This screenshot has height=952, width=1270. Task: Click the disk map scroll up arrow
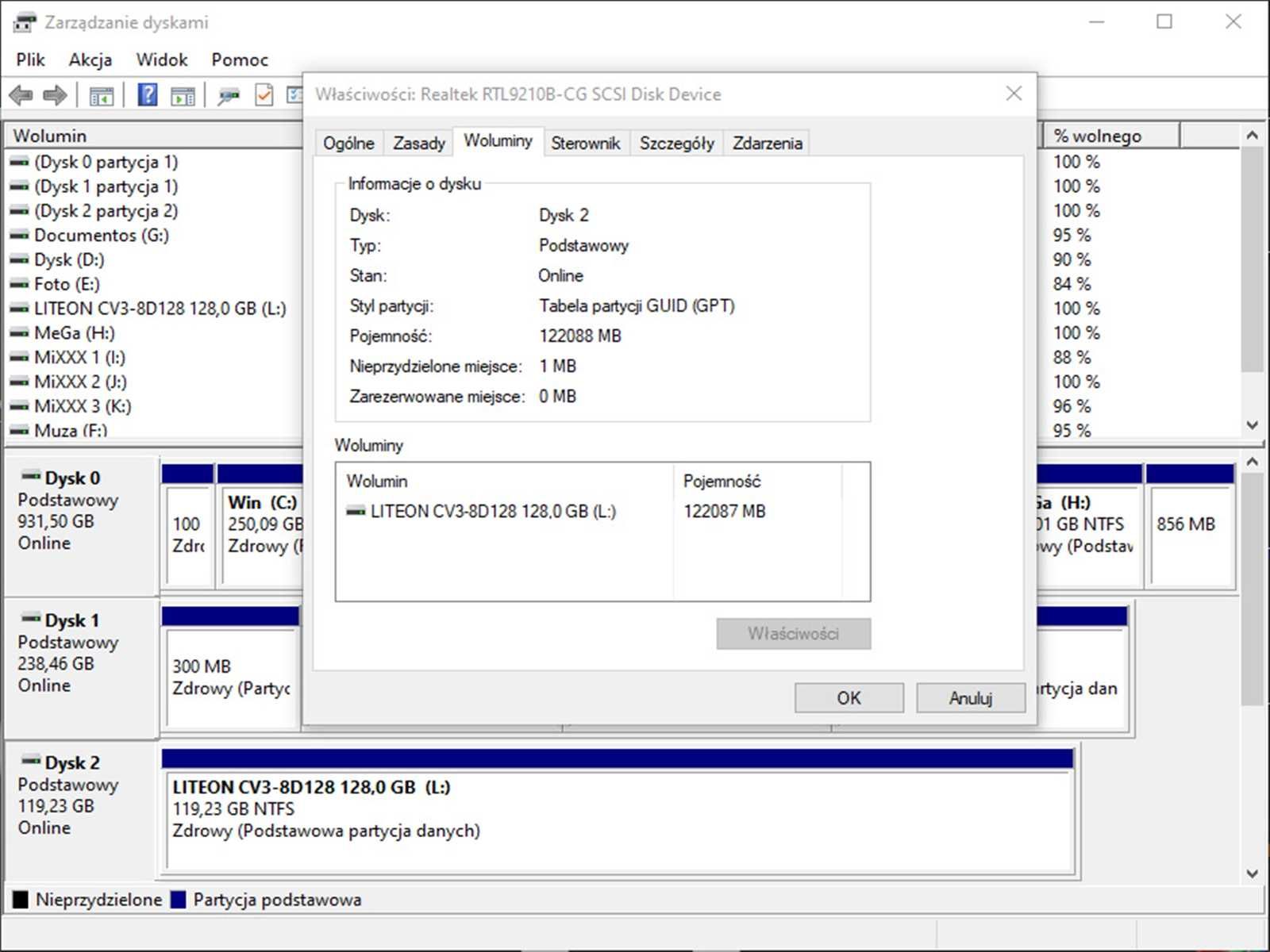point(1253,462)
